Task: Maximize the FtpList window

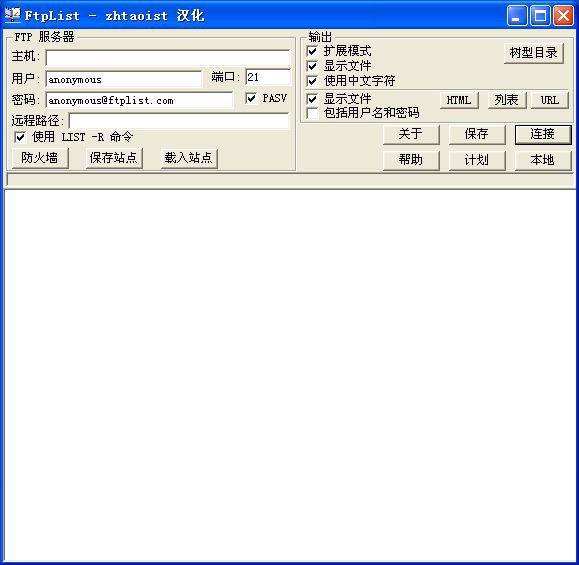Action: pos(540,16)
